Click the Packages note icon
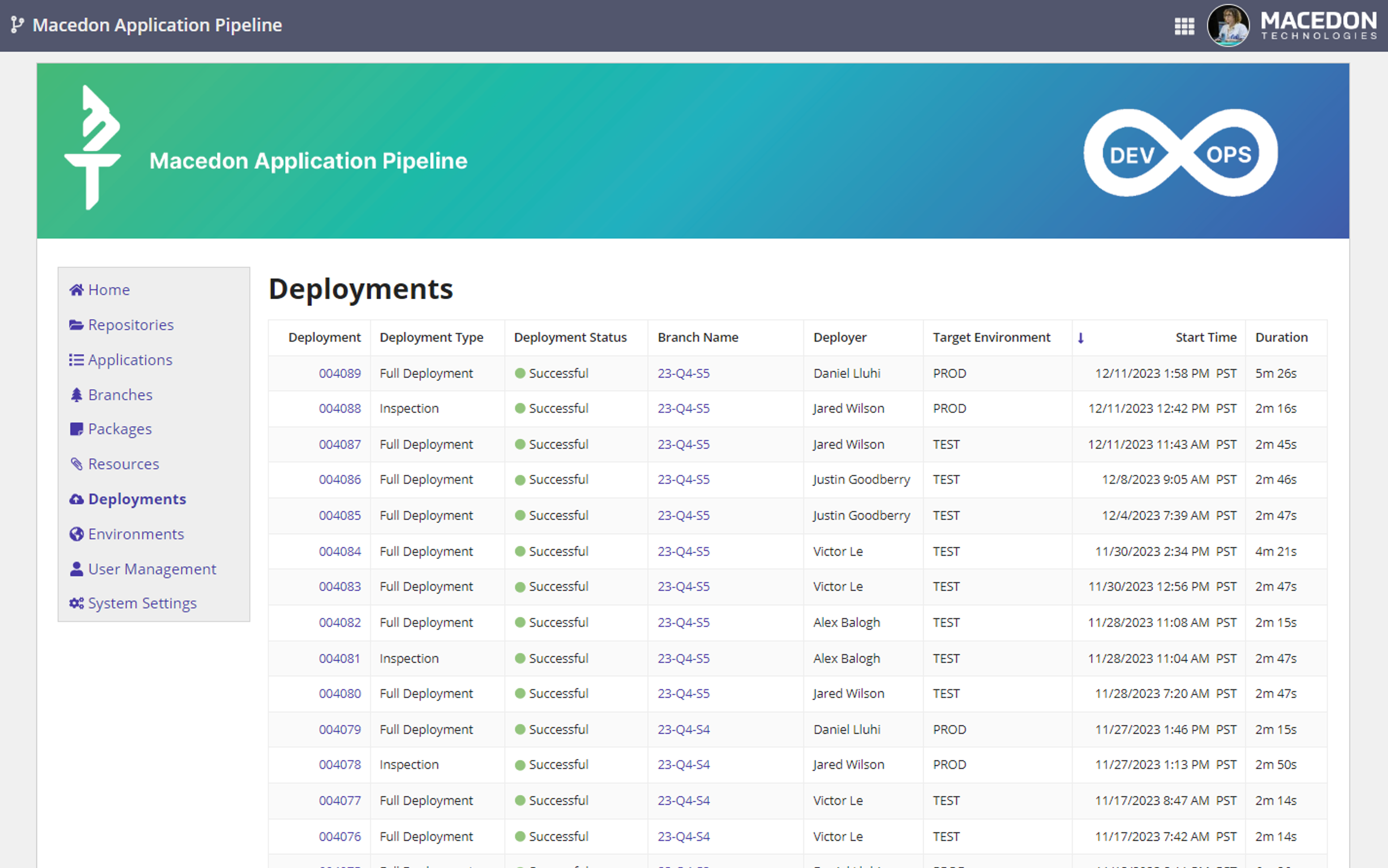This screenshot has height=868, width=1388. tap(76, 429)
